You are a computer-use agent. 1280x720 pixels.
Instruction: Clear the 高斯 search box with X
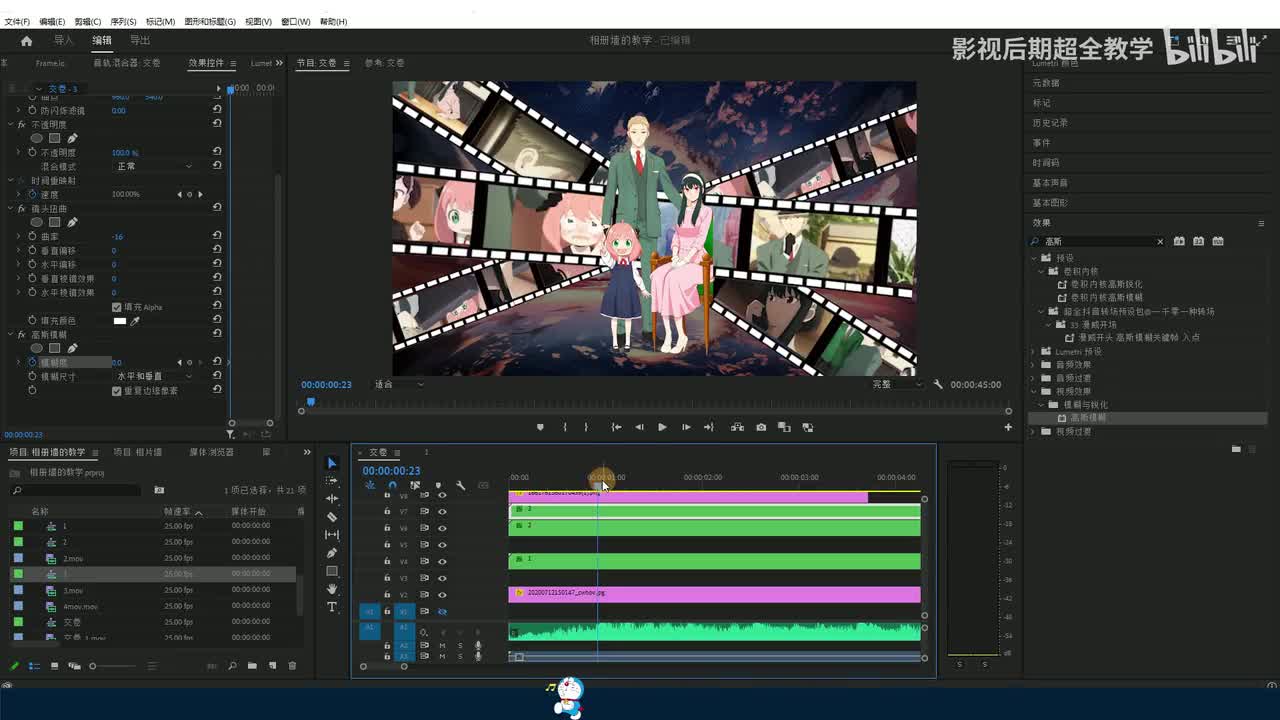click(1160, 242)
